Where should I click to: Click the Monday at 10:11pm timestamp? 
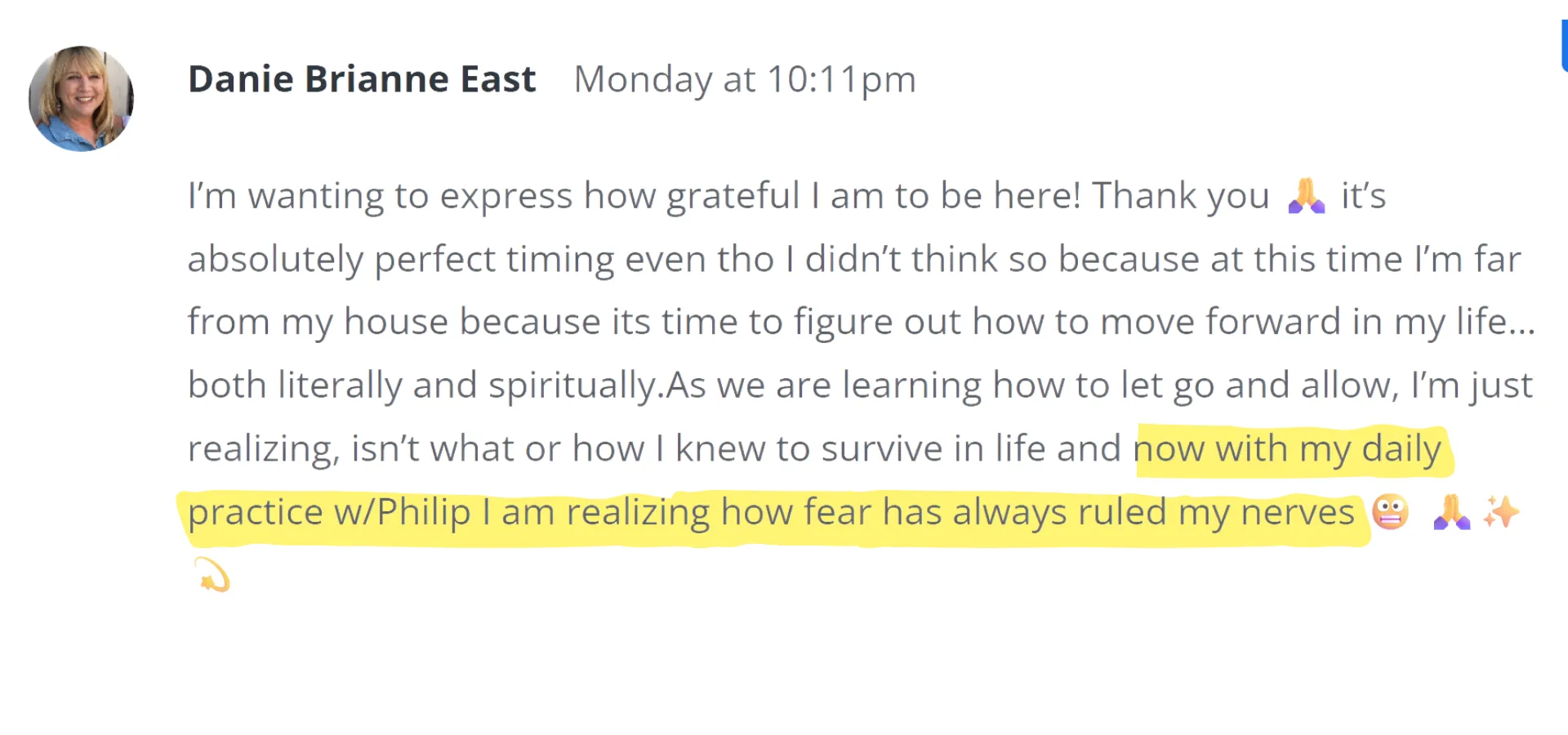click(745, 79)
